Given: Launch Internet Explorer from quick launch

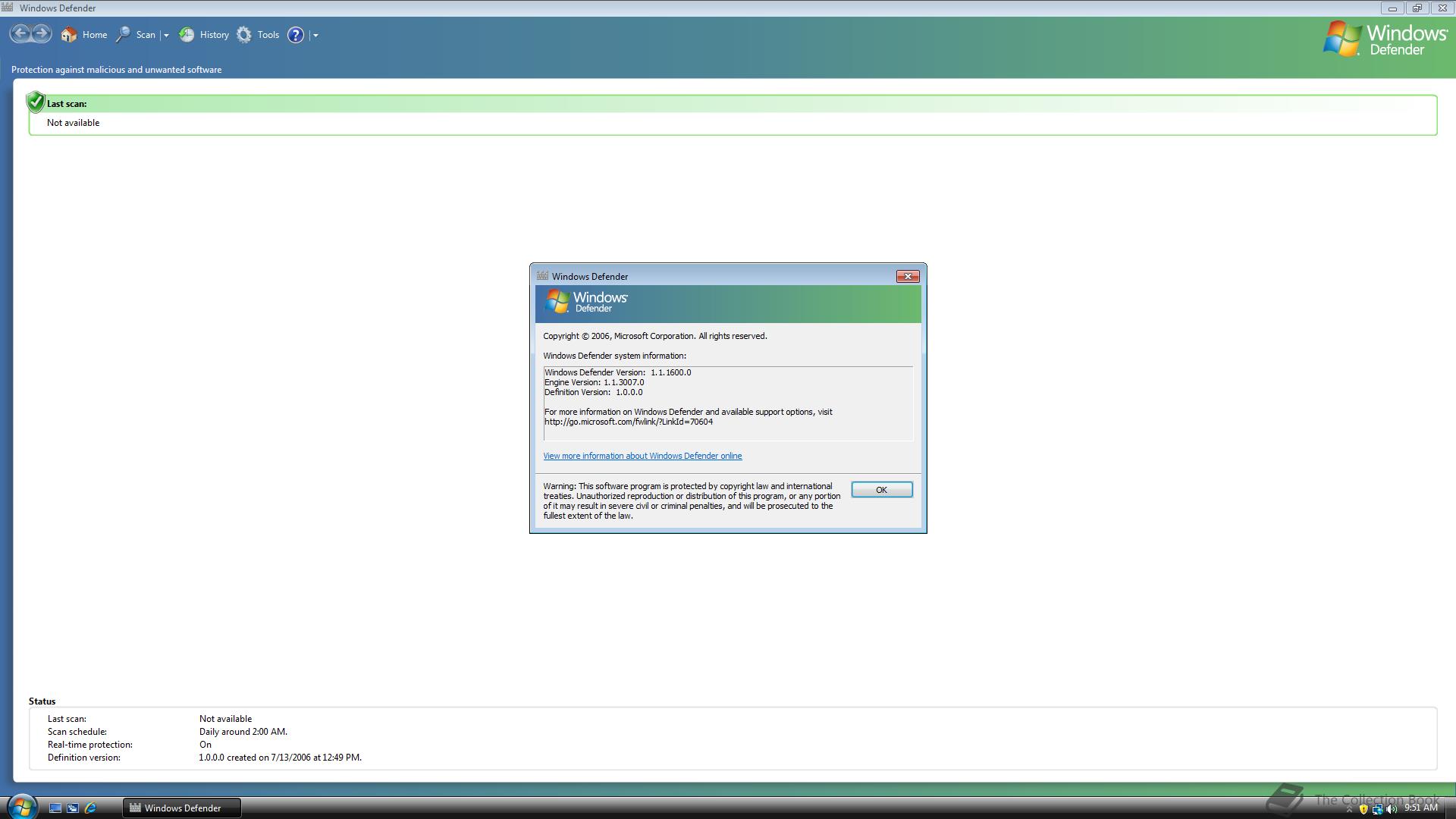Looking at the screenshot, I should click(x=90, y=808).
